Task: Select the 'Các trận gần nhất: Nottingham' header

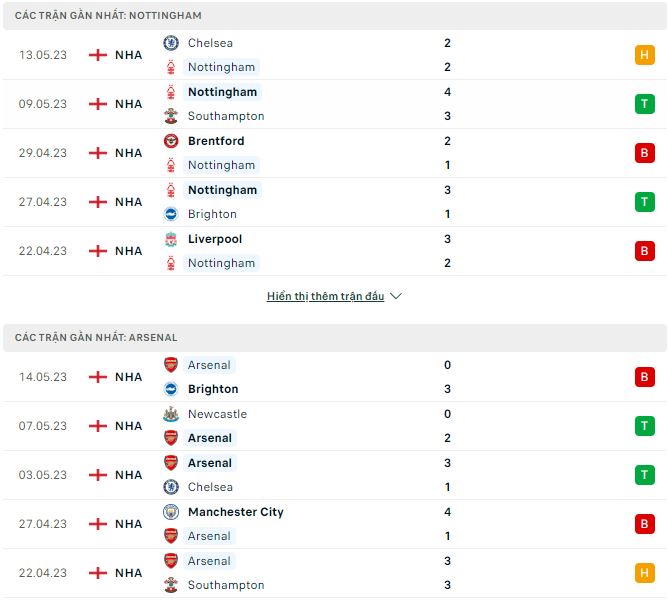Action: [108, 16]
